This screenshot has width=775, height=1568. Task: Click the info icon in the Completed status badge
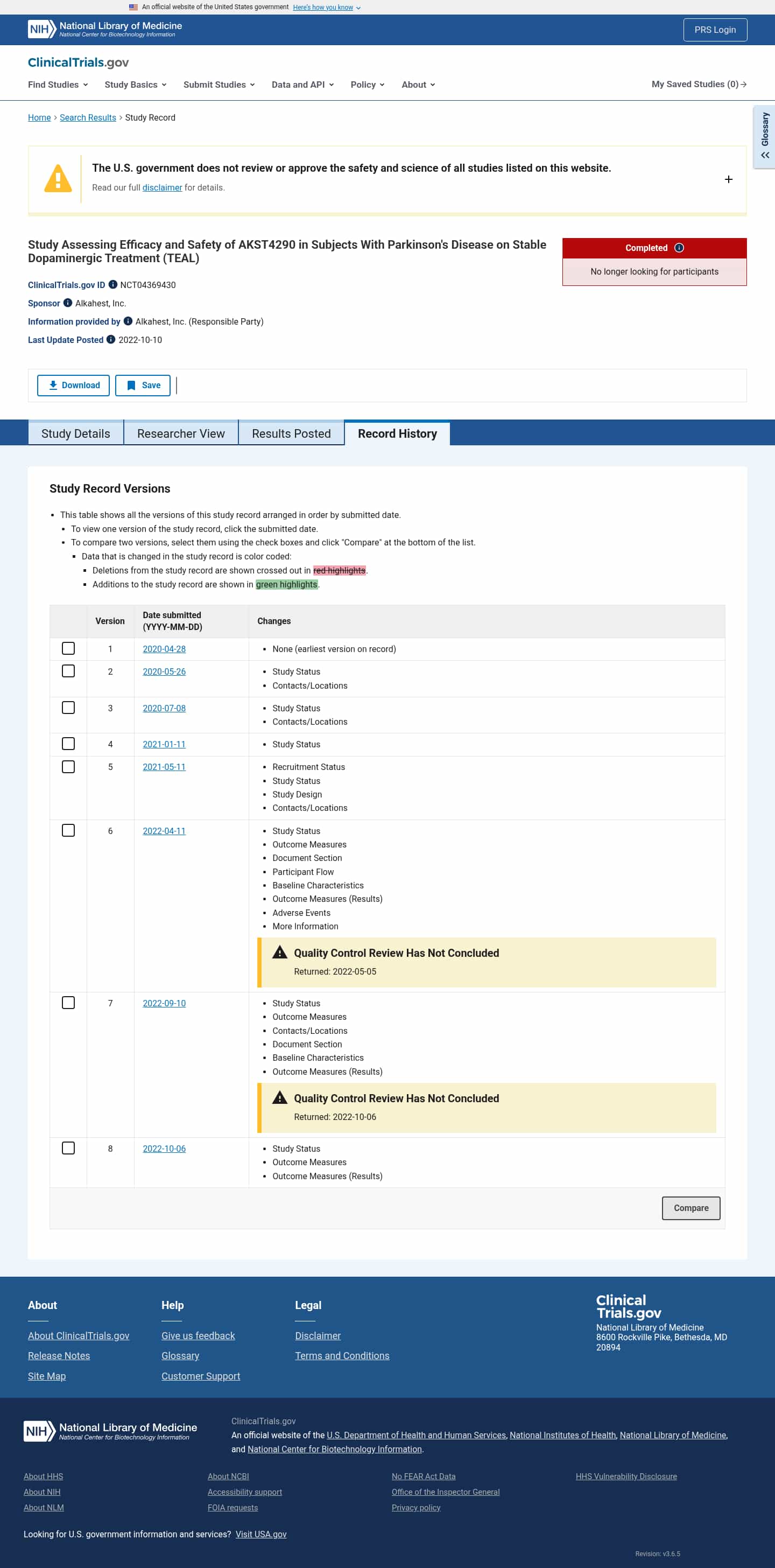[x=680, y=248]
